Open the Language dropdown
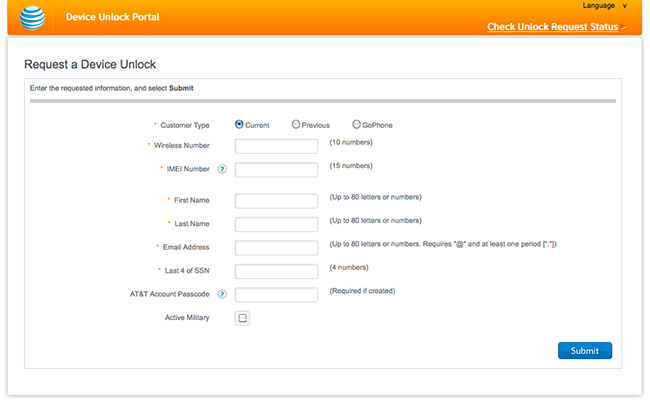650x406 pixels. pyautogui.click(x=605, y=6)
